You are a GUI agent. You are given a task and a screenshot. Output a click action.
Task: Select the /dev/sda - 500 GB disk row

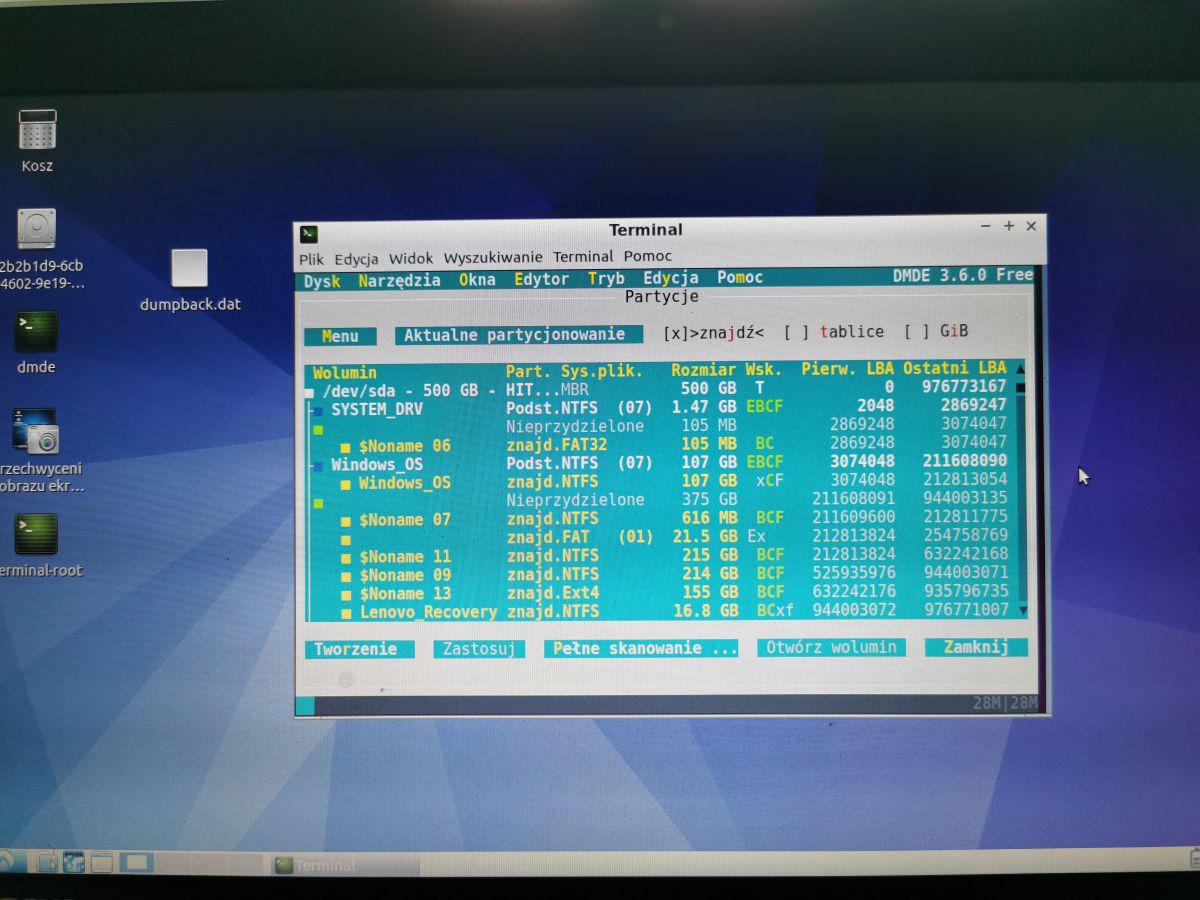tap(660, 388)
